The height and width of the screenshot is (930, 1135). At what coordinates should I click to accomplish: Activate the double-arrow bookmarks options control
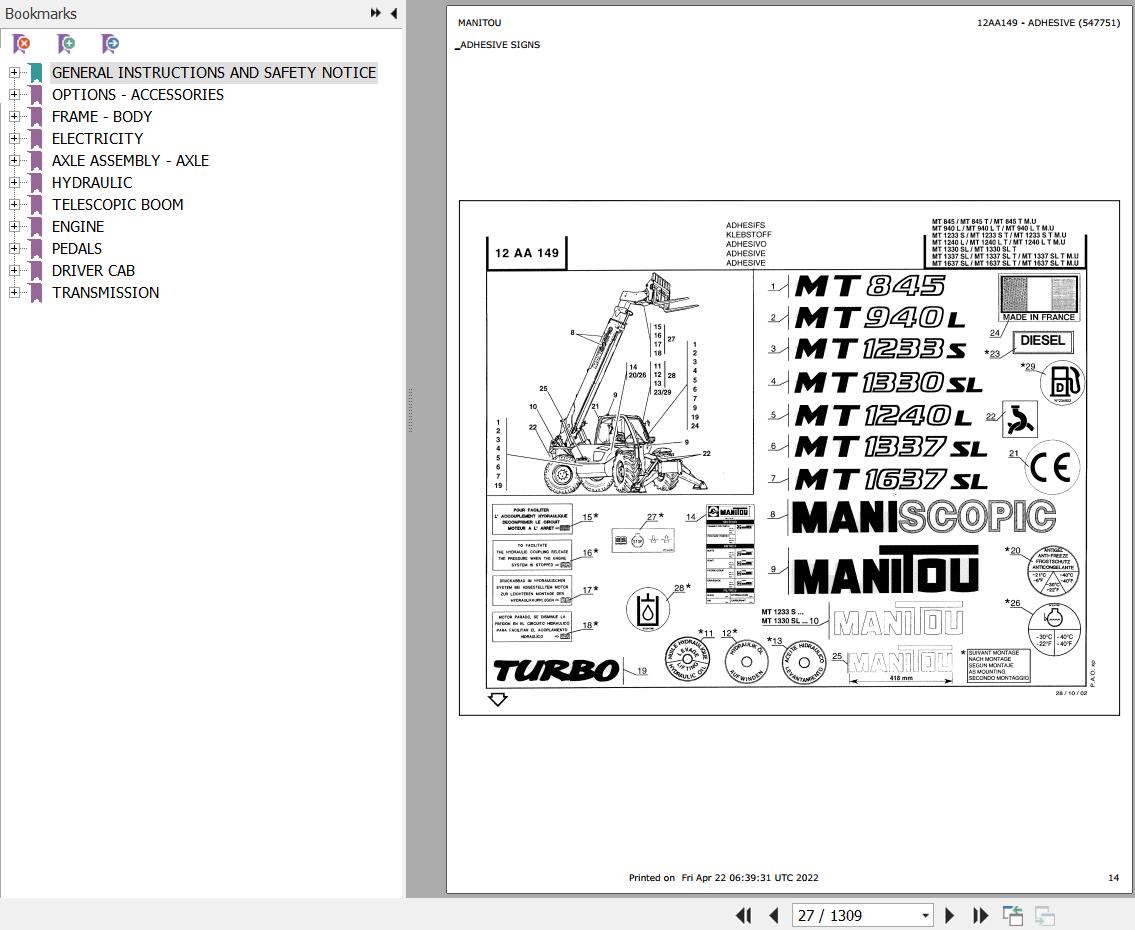(374, 13)
